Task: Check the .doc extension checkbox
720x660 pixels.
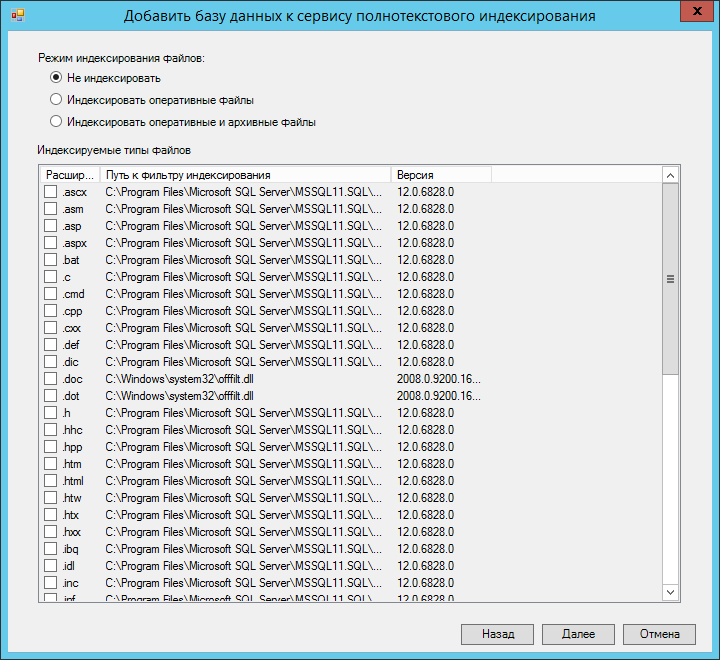Action: tap(51, 379)
